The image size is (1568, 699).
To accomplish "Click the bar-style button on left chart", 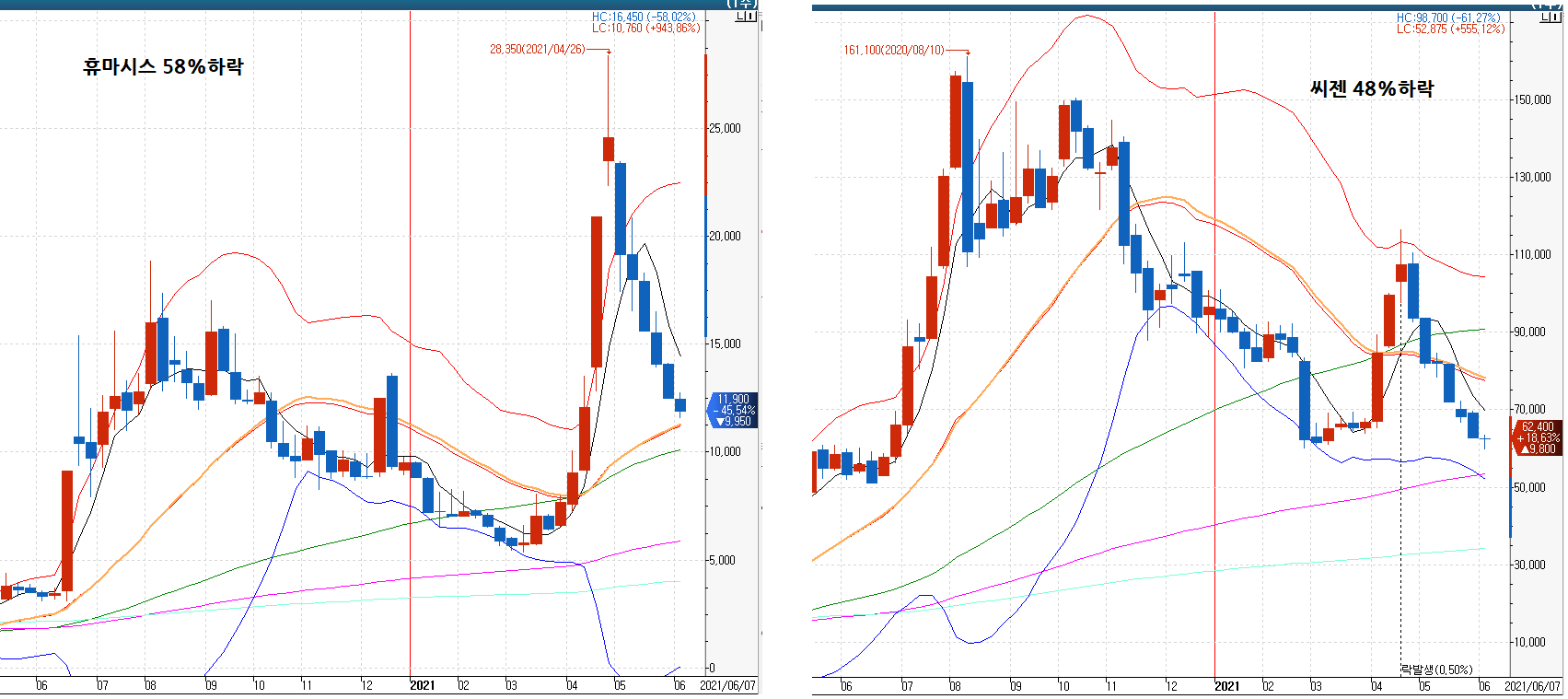I will [750, 17].
